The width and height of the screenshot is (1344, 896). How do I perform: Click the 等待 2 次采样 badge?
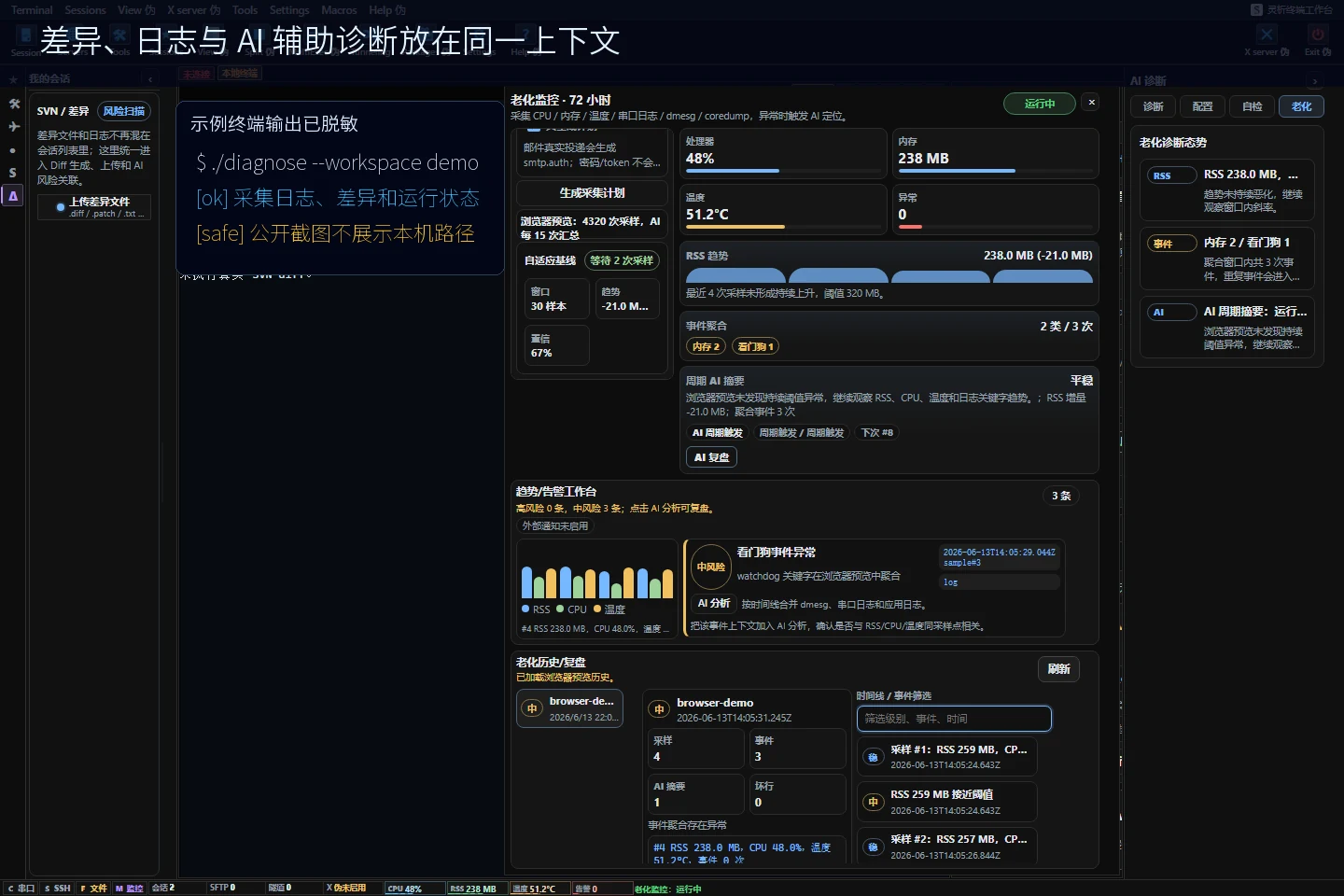(622, 260)
